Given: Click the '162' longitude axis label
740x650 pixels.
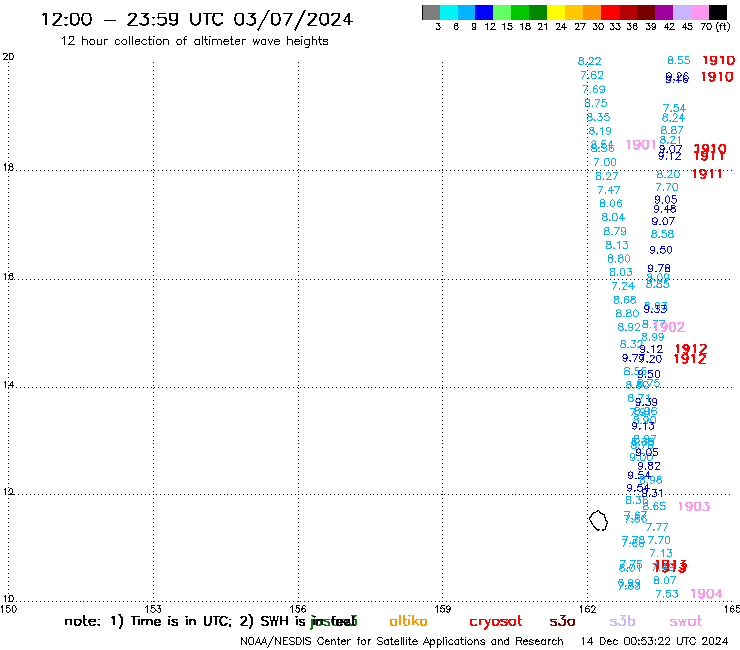Looking at the screenshot, I should pyautogui.click(x=588, y=609).
